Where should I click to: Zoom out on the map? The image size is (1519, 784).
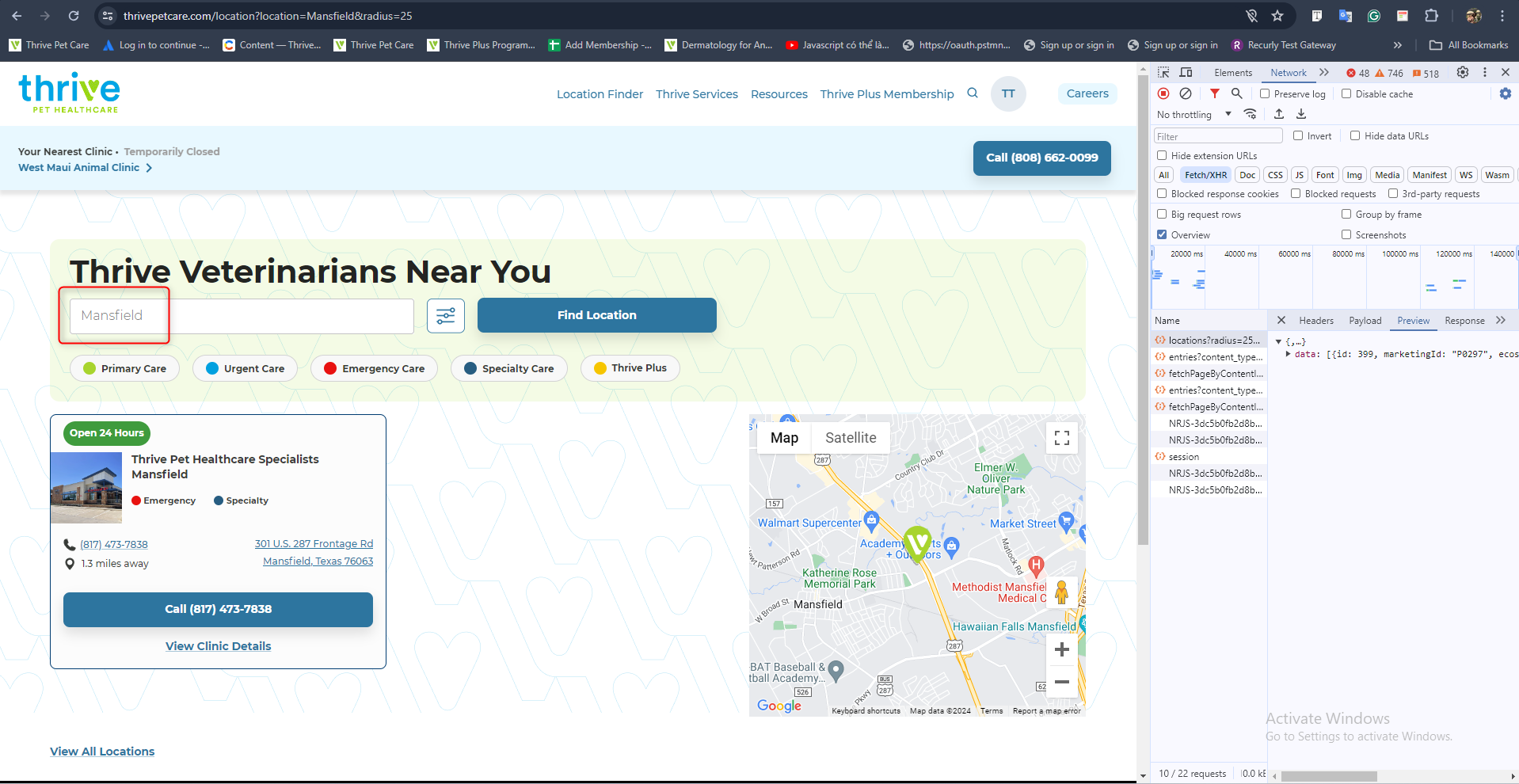tap(1062, 682)
